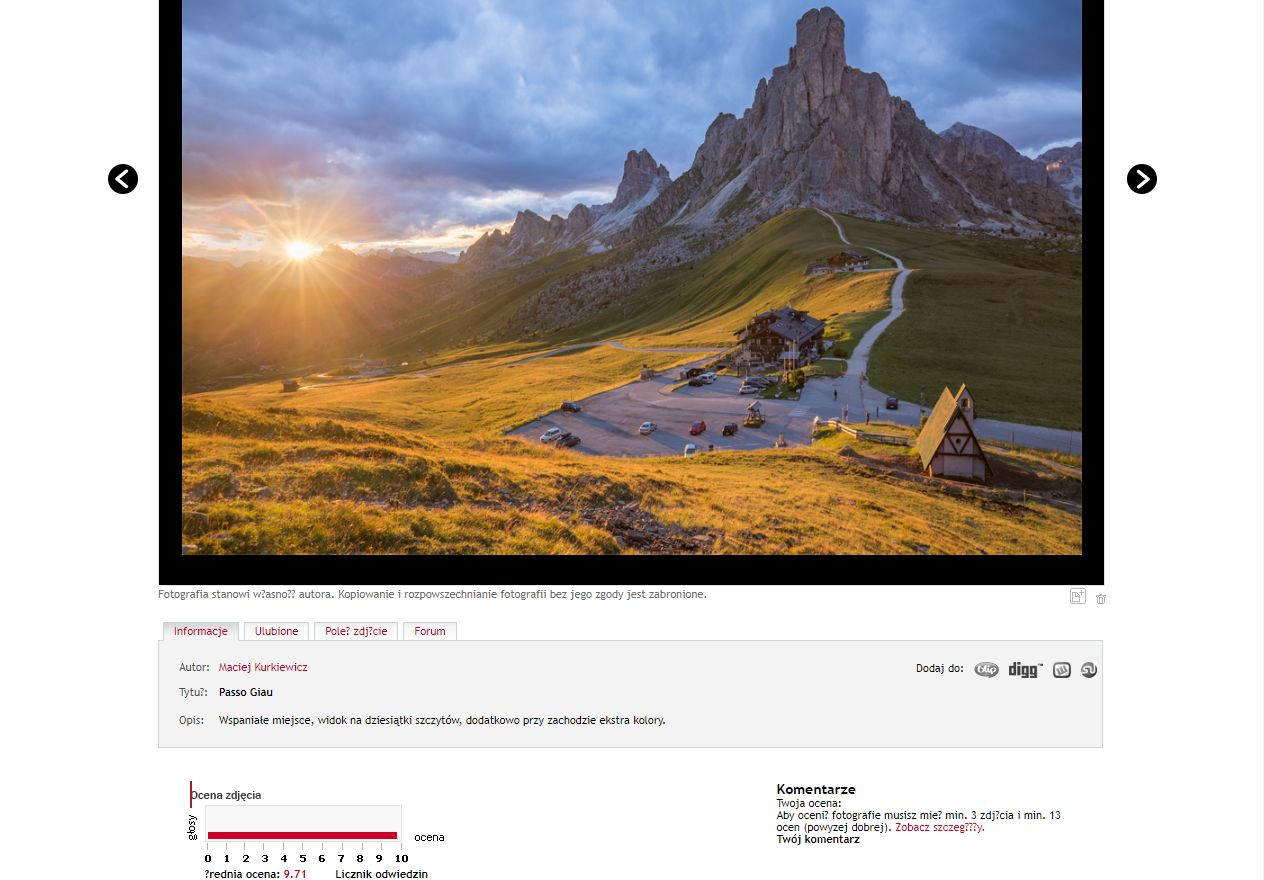
Task: Click the photo title Passo Giau
Action: 246,692
